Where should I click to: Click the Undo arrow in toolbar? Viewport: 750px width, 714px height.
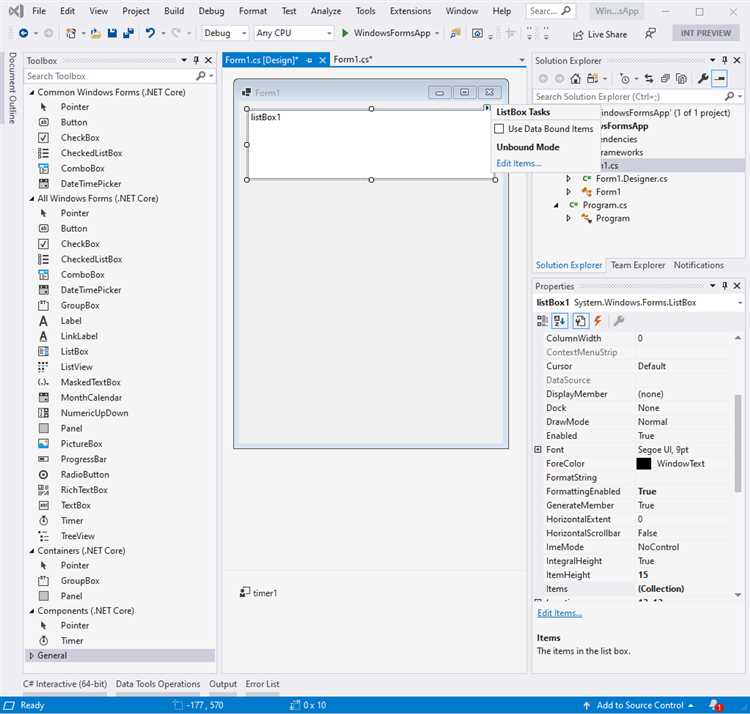click(x=150, y=33)
